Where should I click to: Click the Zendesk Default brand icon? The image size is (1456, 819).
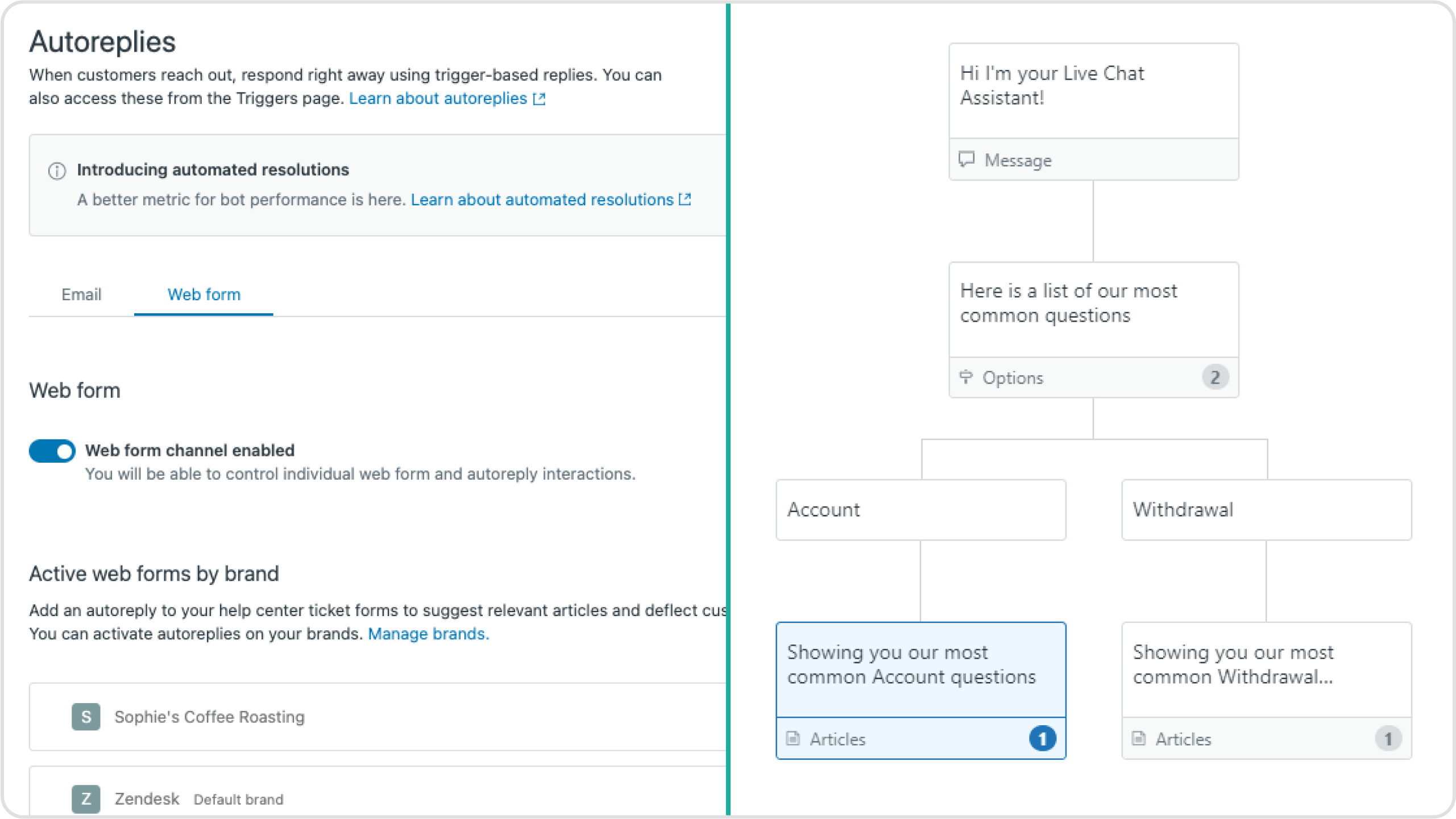84,798
